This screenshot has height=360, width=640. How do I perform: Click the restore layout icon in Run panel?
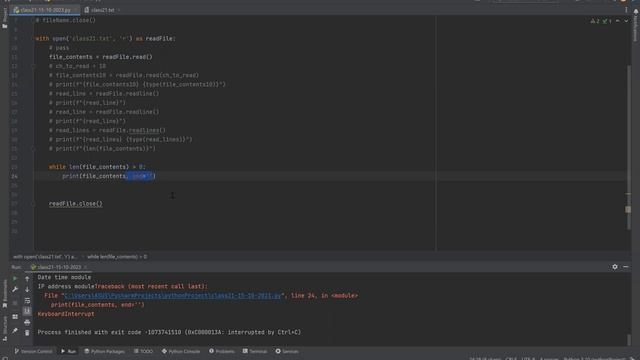[15, 317]
